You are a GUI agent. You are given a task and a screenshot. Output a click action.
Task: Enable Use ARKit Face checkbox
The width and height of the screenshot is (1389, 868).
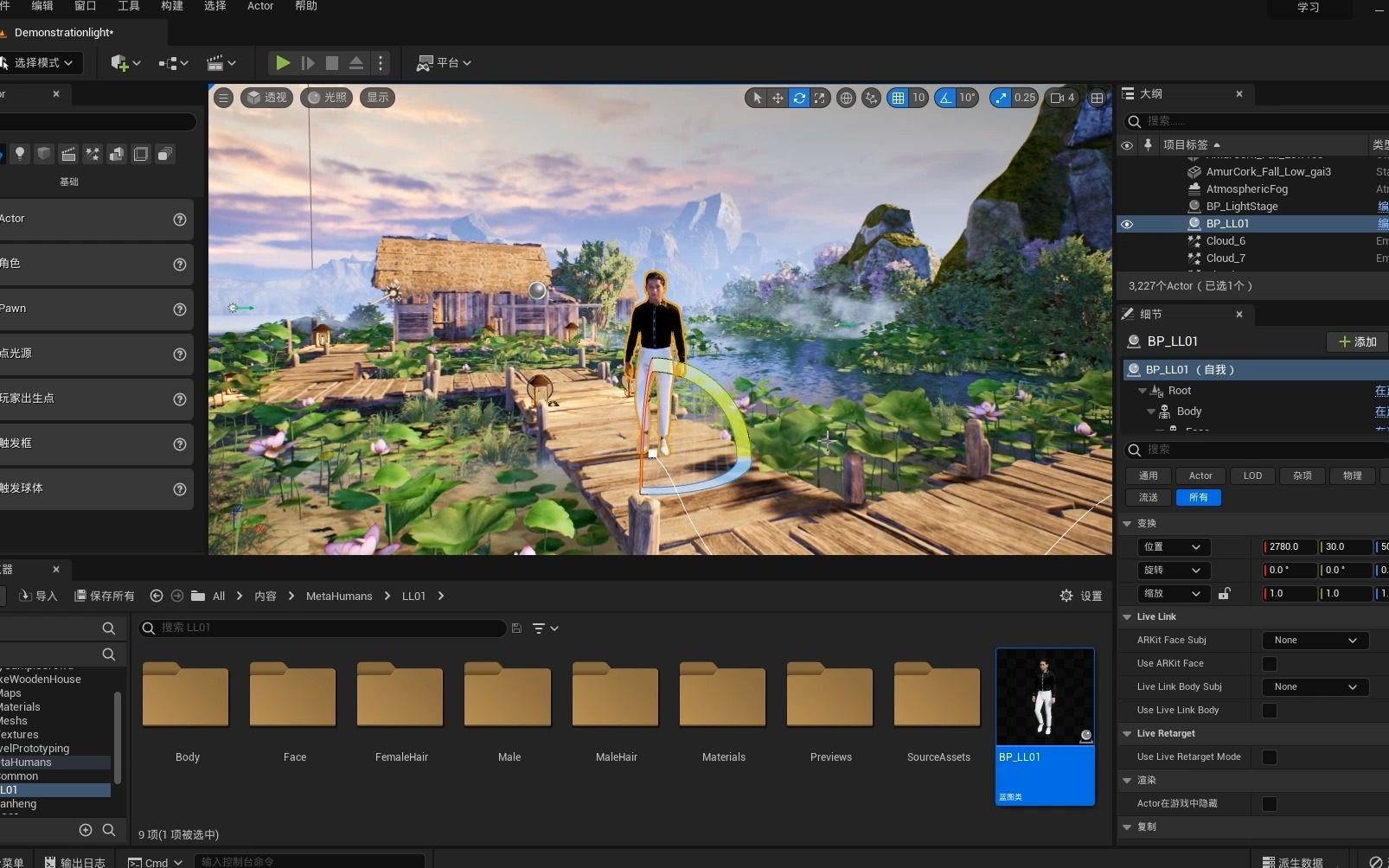click(x=1270, y=664)
